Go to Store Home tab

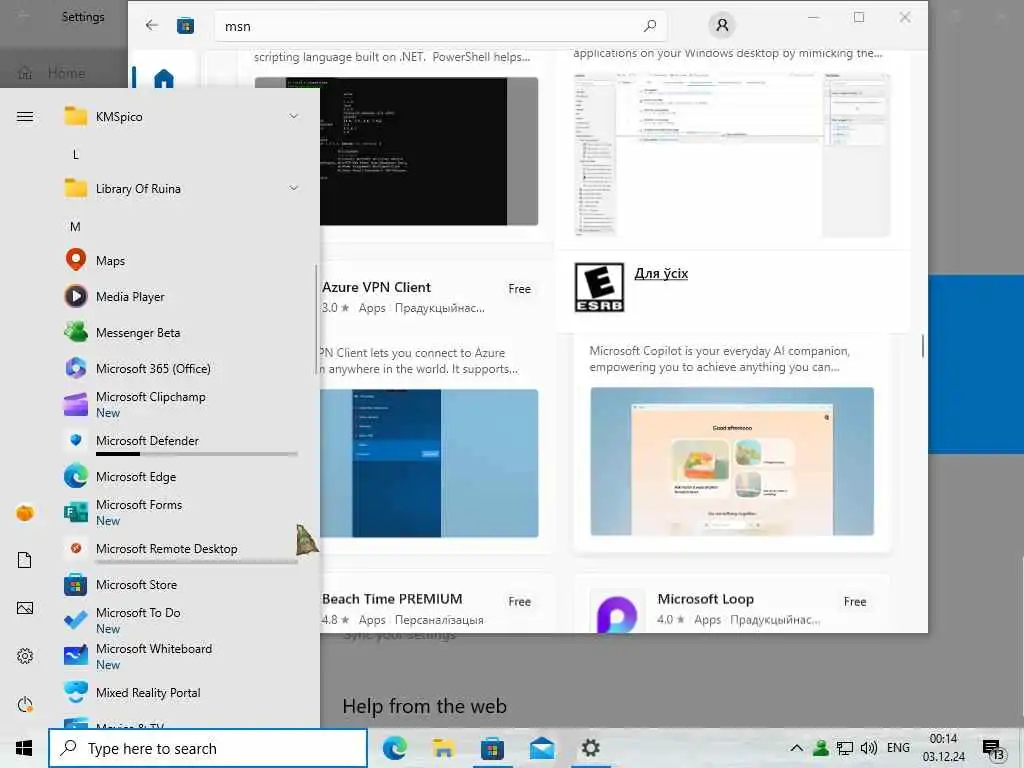(x=163, y=79)
